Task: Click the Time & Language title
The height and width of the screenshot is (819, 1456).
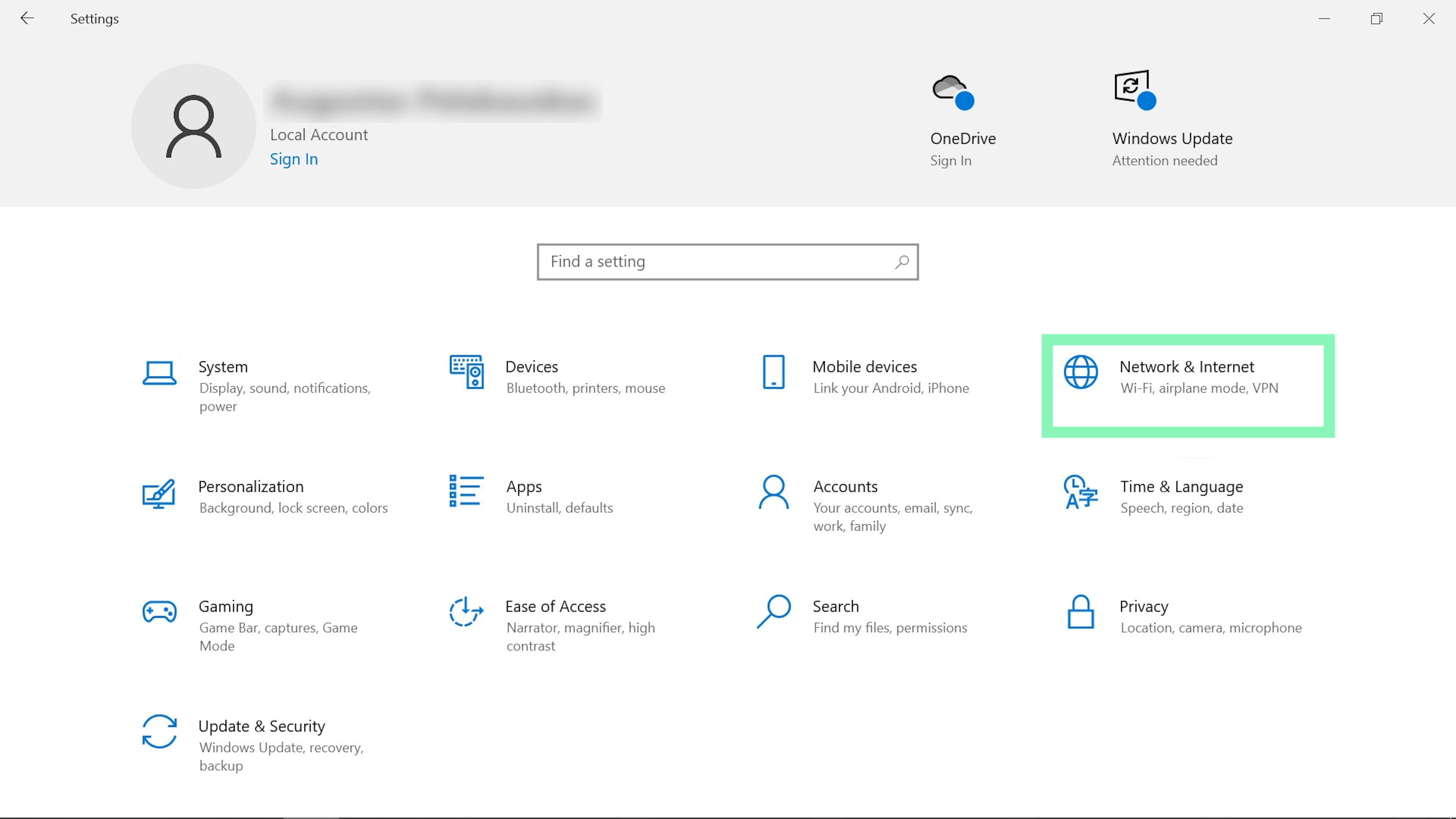Action: 1182,486
